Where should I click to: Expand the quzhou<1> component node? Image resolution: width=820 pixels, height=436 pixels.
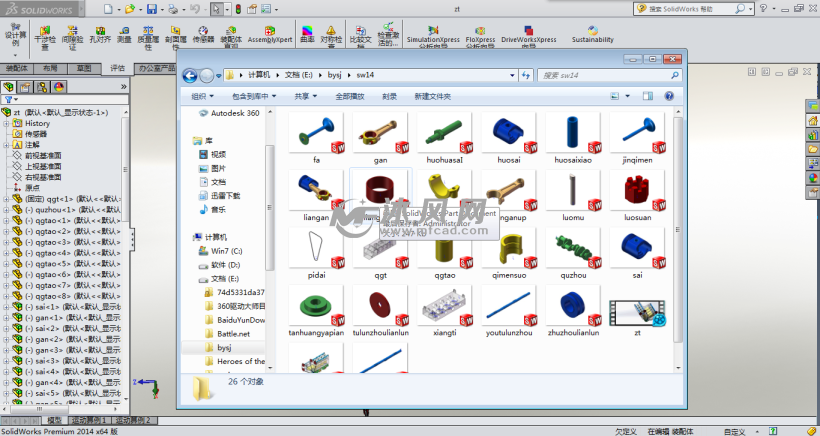(6, 210)
